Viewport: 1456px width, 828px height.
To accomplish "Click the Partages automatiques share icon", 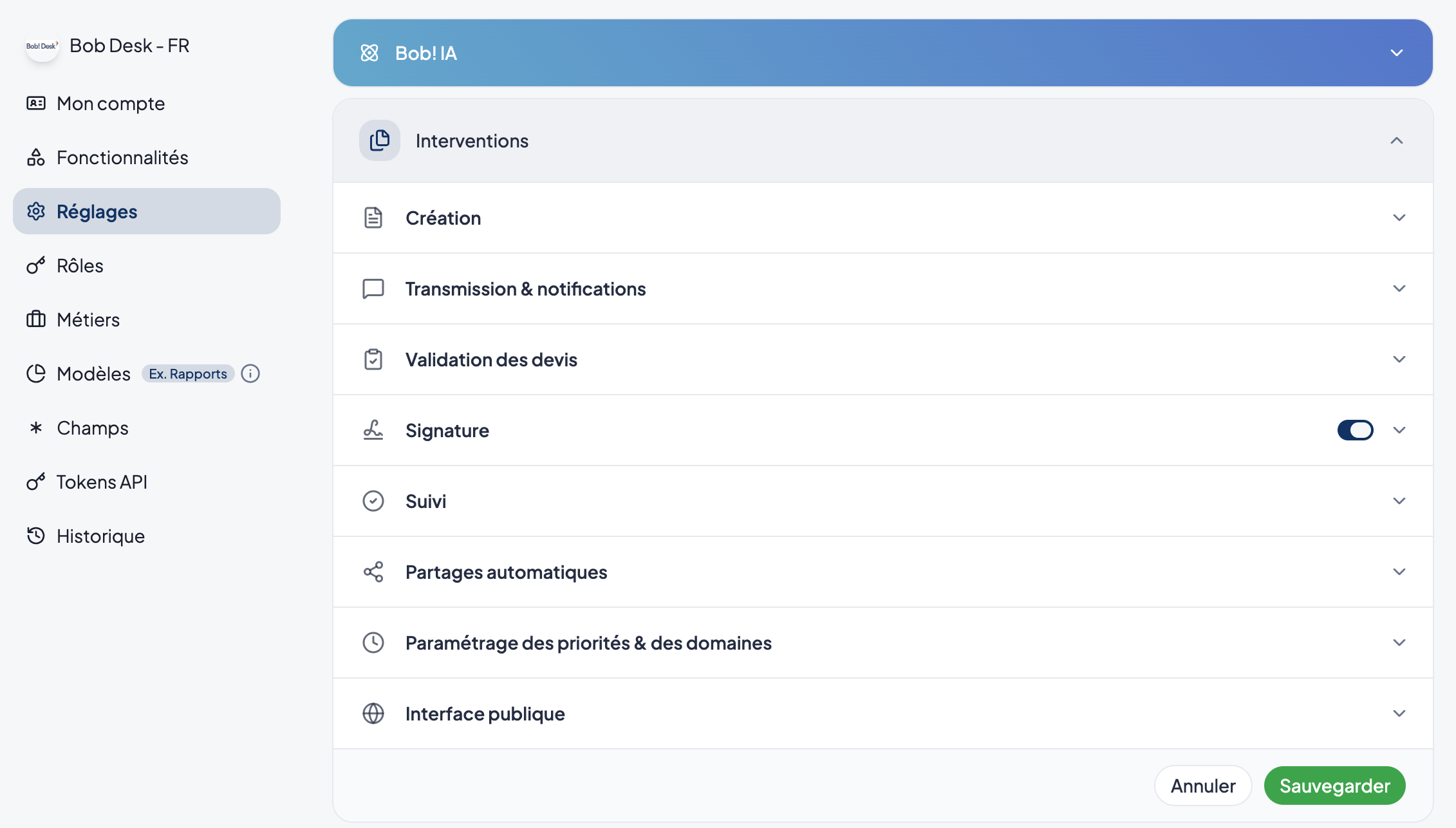I will pyautogui.click(x=373, y=572).
